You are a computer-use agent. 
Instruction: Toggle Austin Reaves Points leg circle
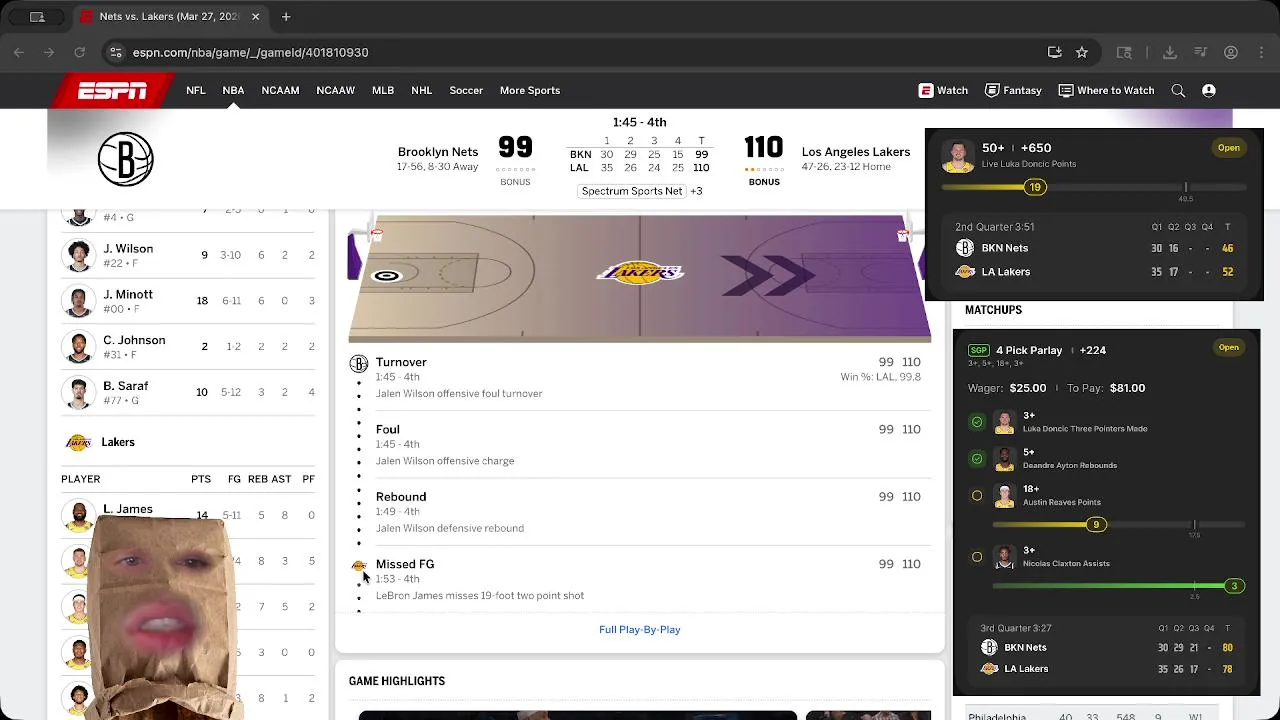point(977,496)
